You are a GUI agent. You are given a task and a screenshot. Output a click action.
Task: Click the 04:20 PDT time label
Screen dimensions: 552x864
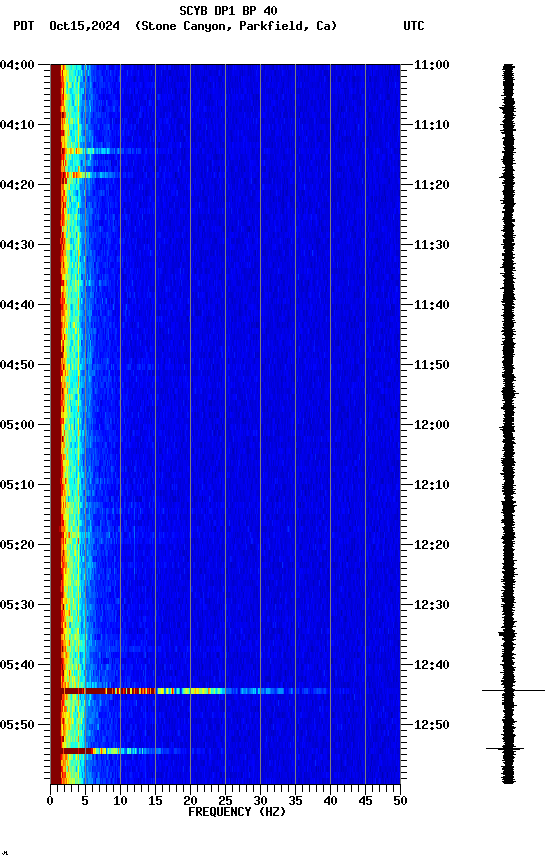(17, 185)
